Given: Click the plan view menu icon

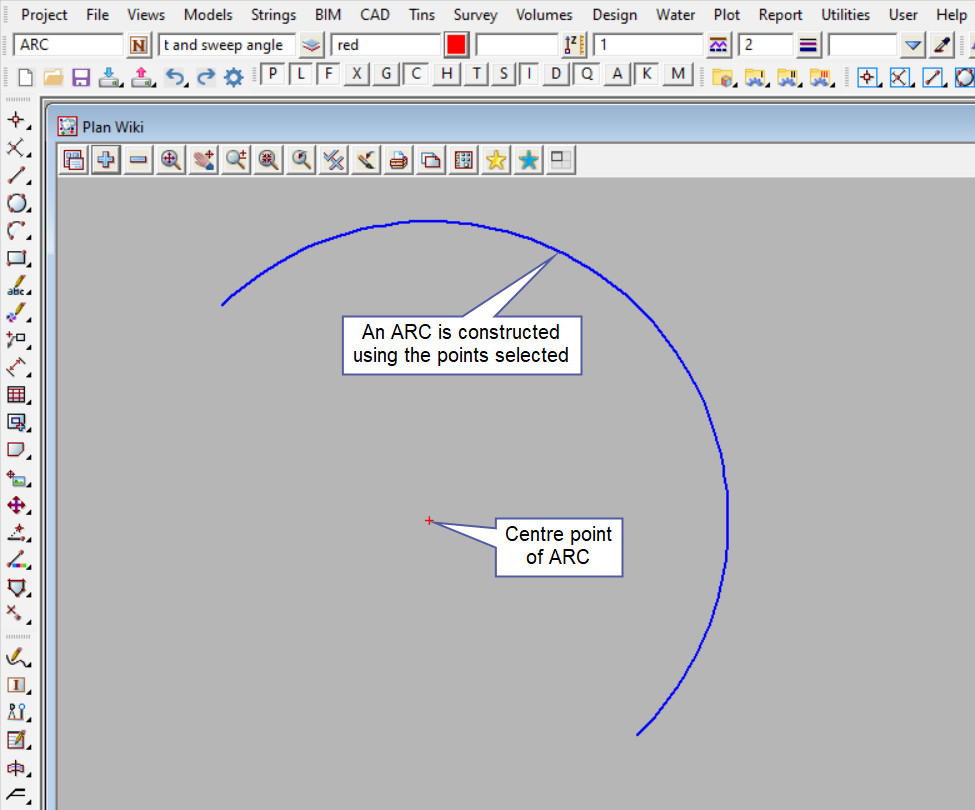Looking at the screenshot, I should click(x=73, y=160).
